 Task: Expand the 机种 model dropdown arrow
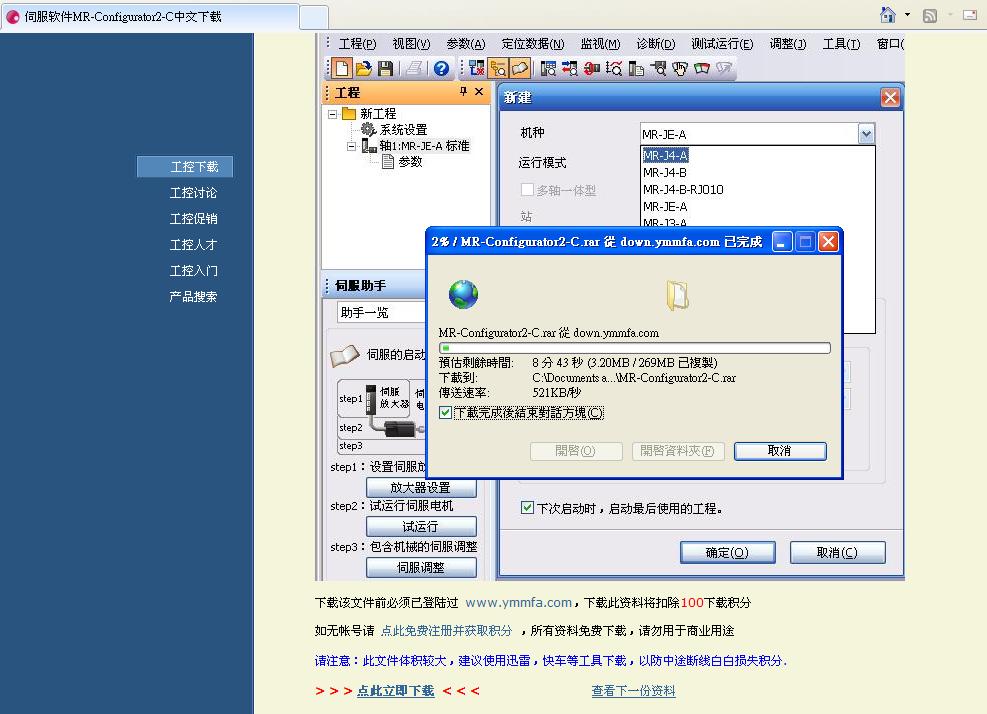coord(866,134)
